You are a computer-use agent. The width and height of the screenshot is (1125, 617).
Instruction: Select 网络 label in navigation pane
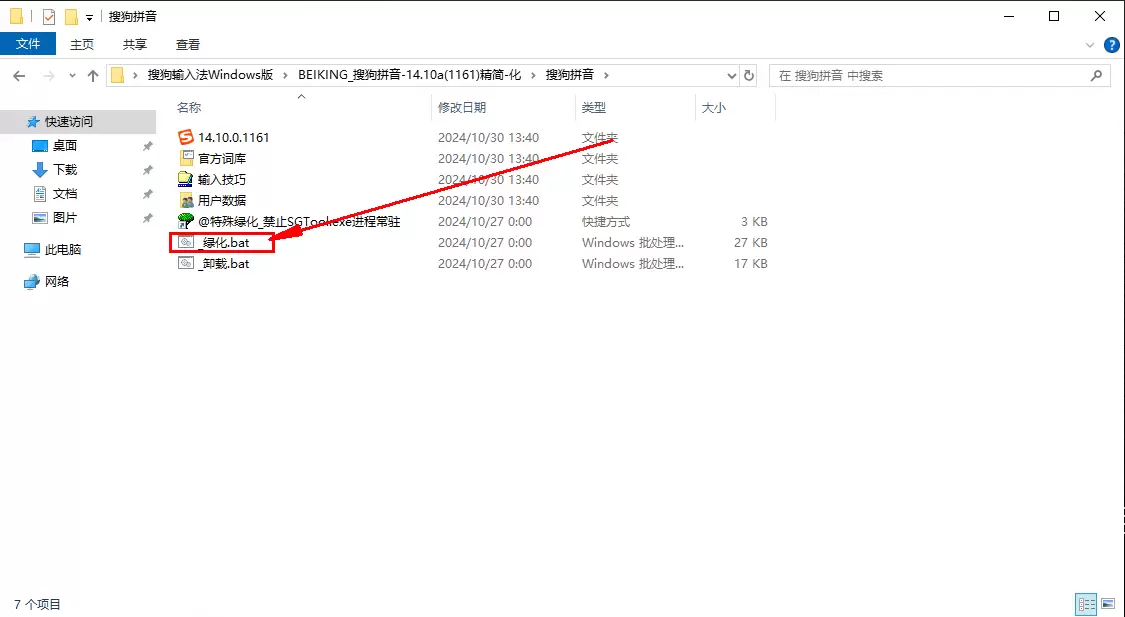point(57,282)
